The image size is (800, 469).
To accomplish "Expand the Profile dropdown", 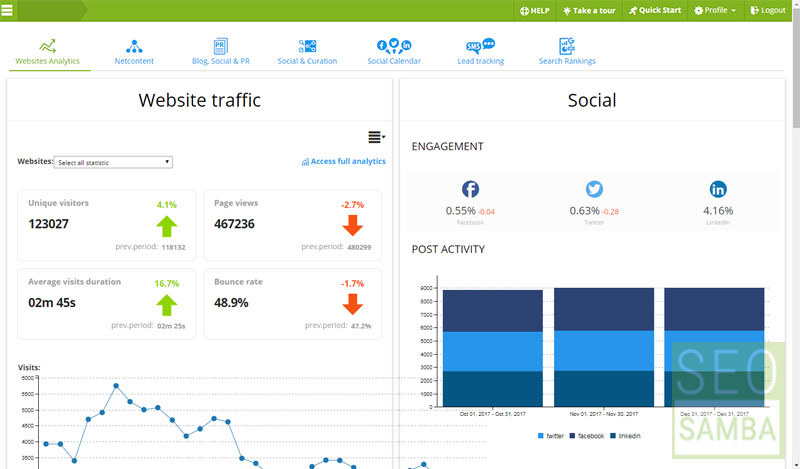I will pyautogui.click(x=715, y=10).
